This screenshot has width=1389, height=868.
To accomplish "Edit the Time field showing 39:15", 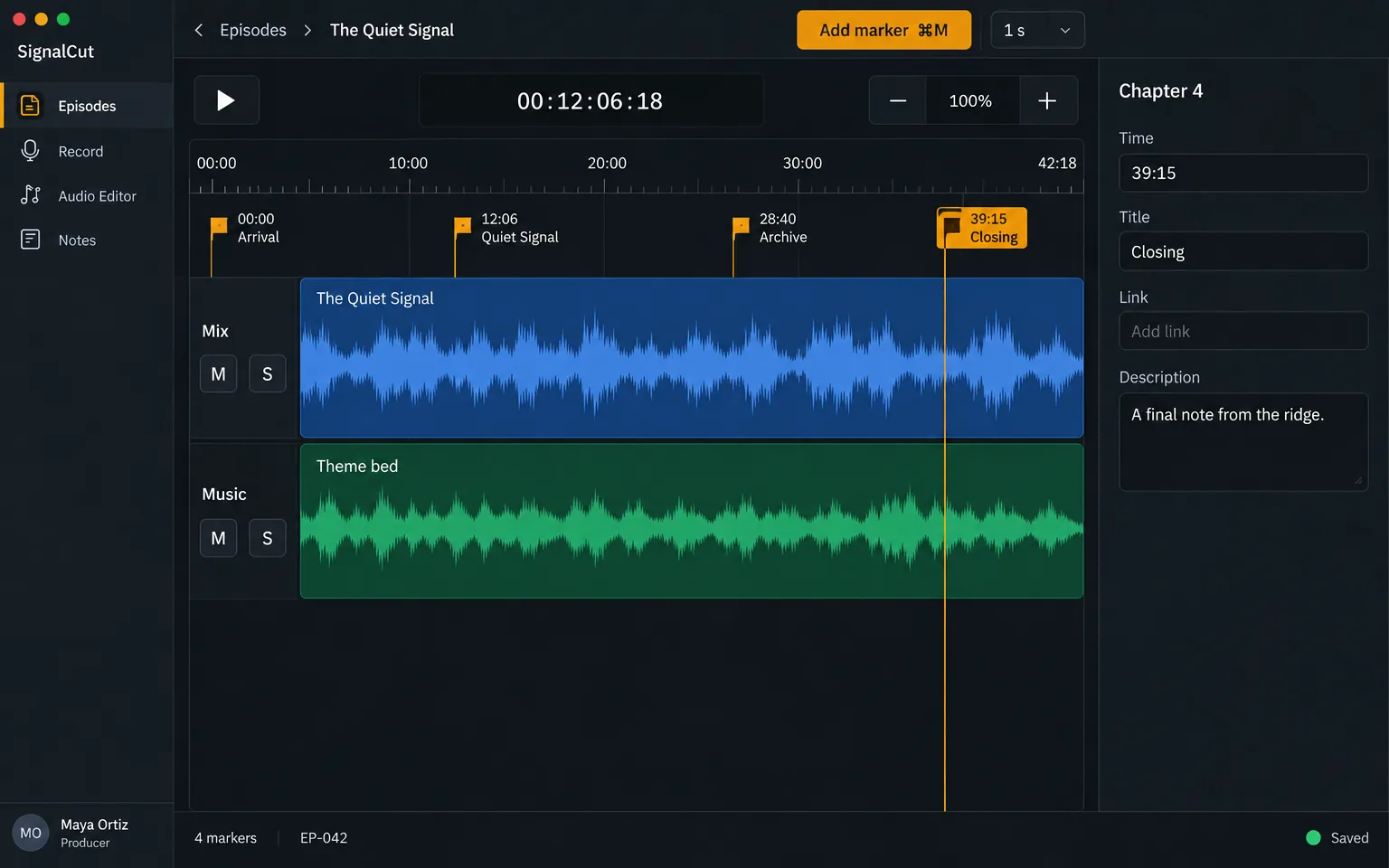I will pos(1243,173).
